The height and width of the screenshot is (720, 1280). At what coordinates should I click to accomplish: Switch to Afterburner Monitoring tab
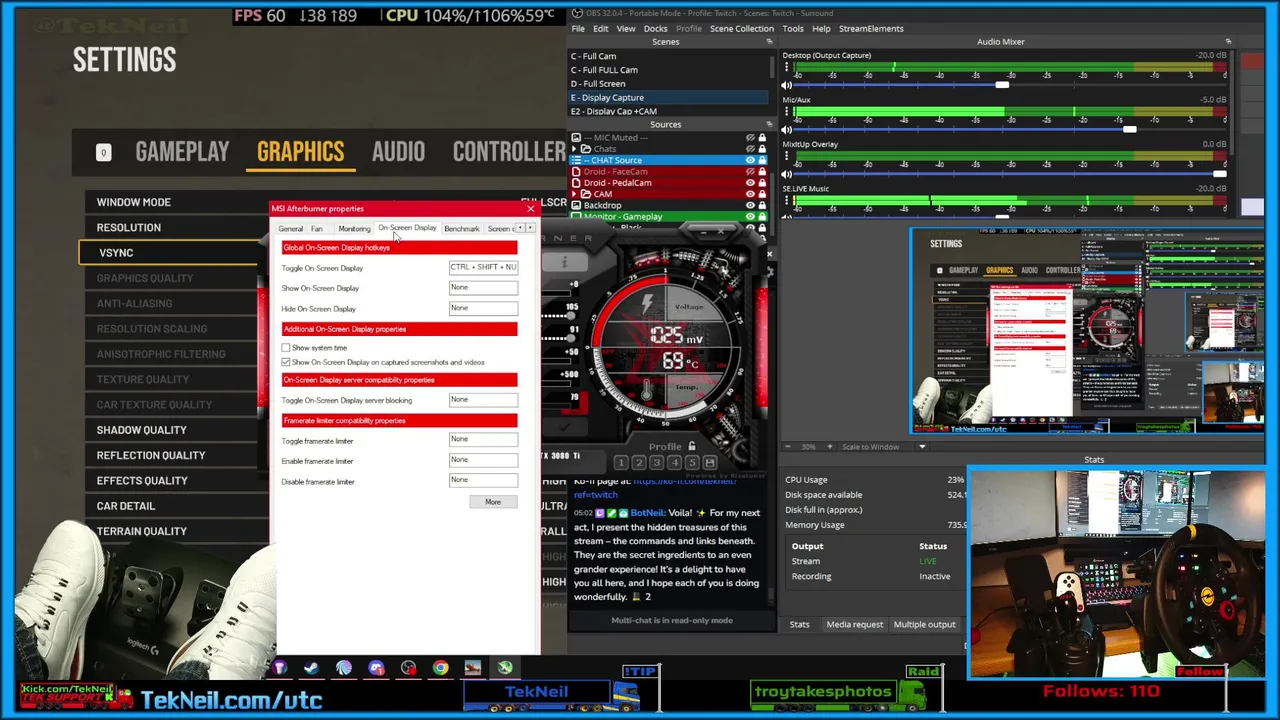[x=354, y=229]
